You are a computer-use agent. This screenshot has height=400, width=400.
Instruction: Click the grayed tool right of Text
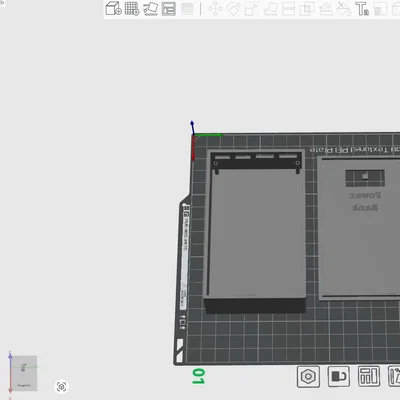click(x=380, y=9)
